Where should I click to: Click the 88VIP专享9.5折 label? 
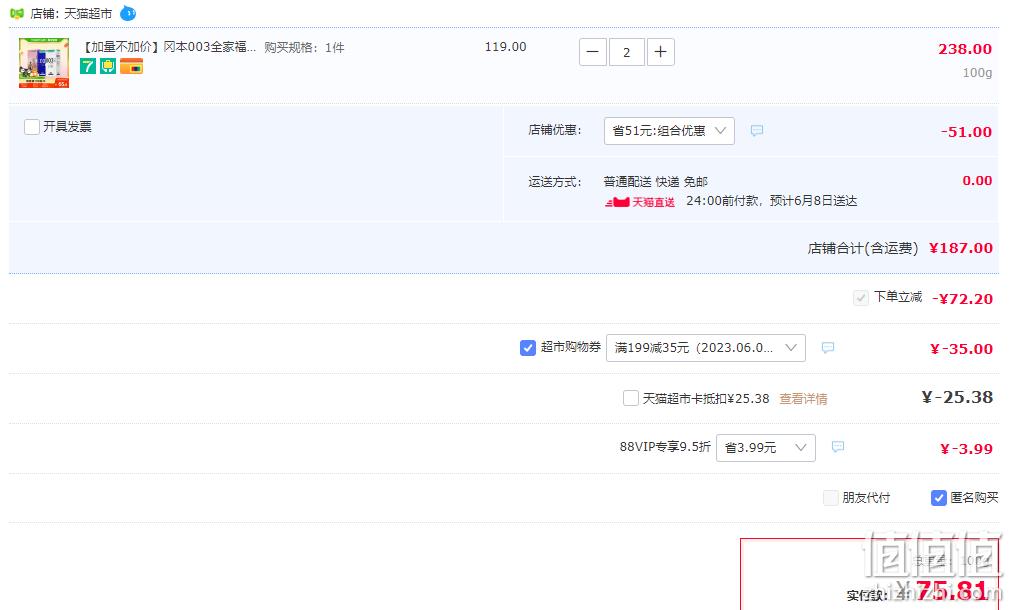(x=665, y=447)
